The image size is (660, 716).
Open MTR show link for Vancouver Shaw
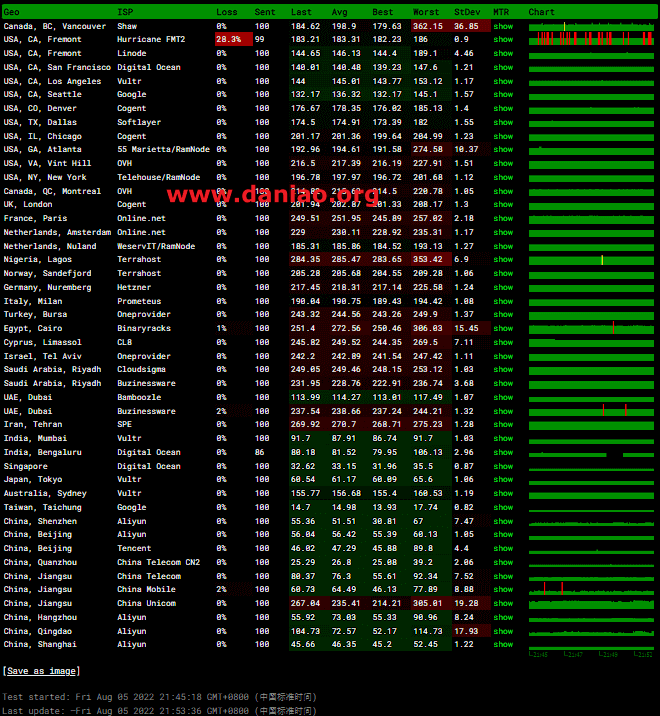[x=503, y=26]
